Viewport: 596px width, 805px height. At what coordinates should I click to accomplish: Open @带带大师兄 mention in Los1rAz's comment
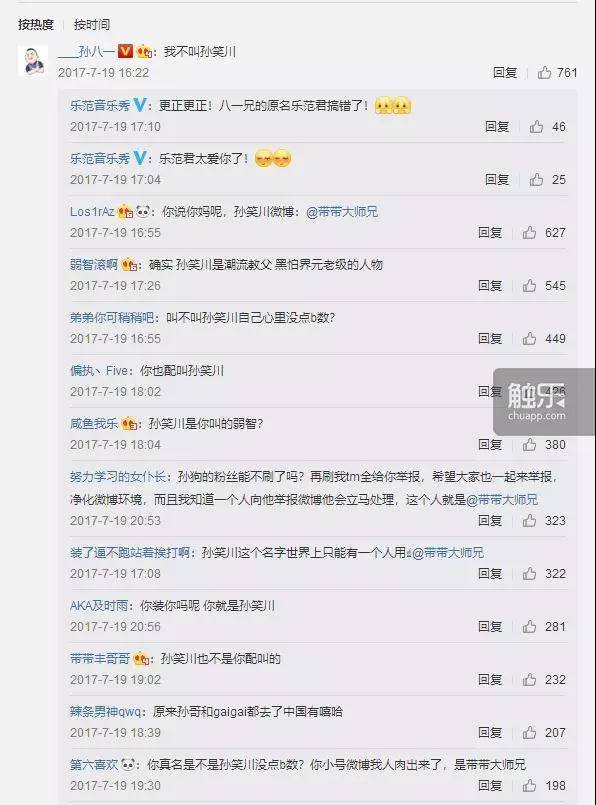342,212
